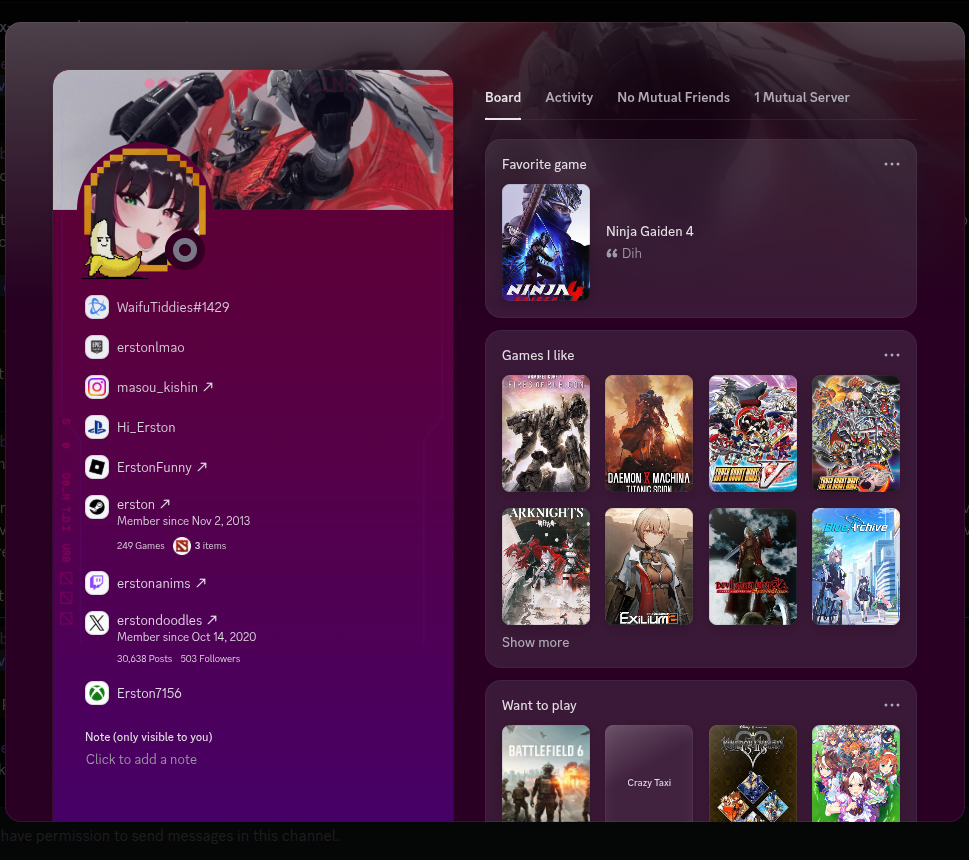
Task: Click the note field to add a note
Action: 141,759
